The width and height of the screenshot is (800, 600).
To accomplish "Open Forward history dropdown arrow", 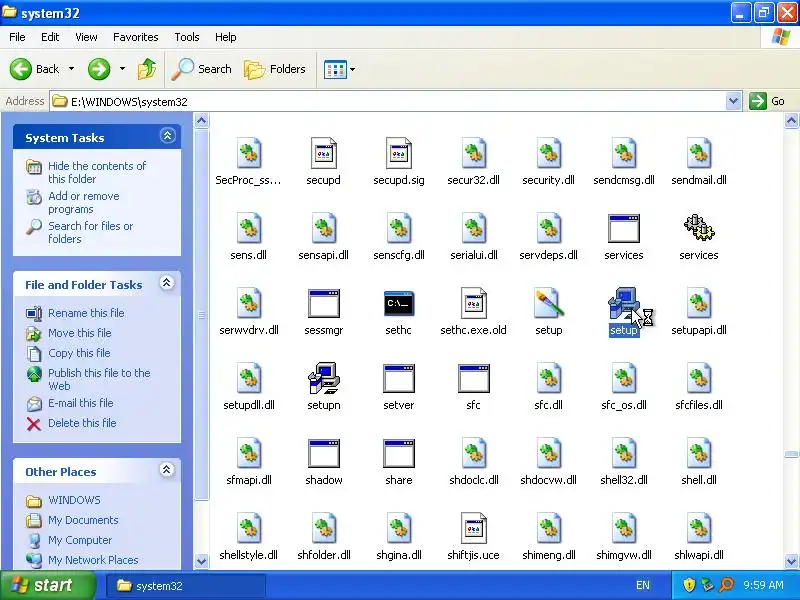I will tap(122, 69).
